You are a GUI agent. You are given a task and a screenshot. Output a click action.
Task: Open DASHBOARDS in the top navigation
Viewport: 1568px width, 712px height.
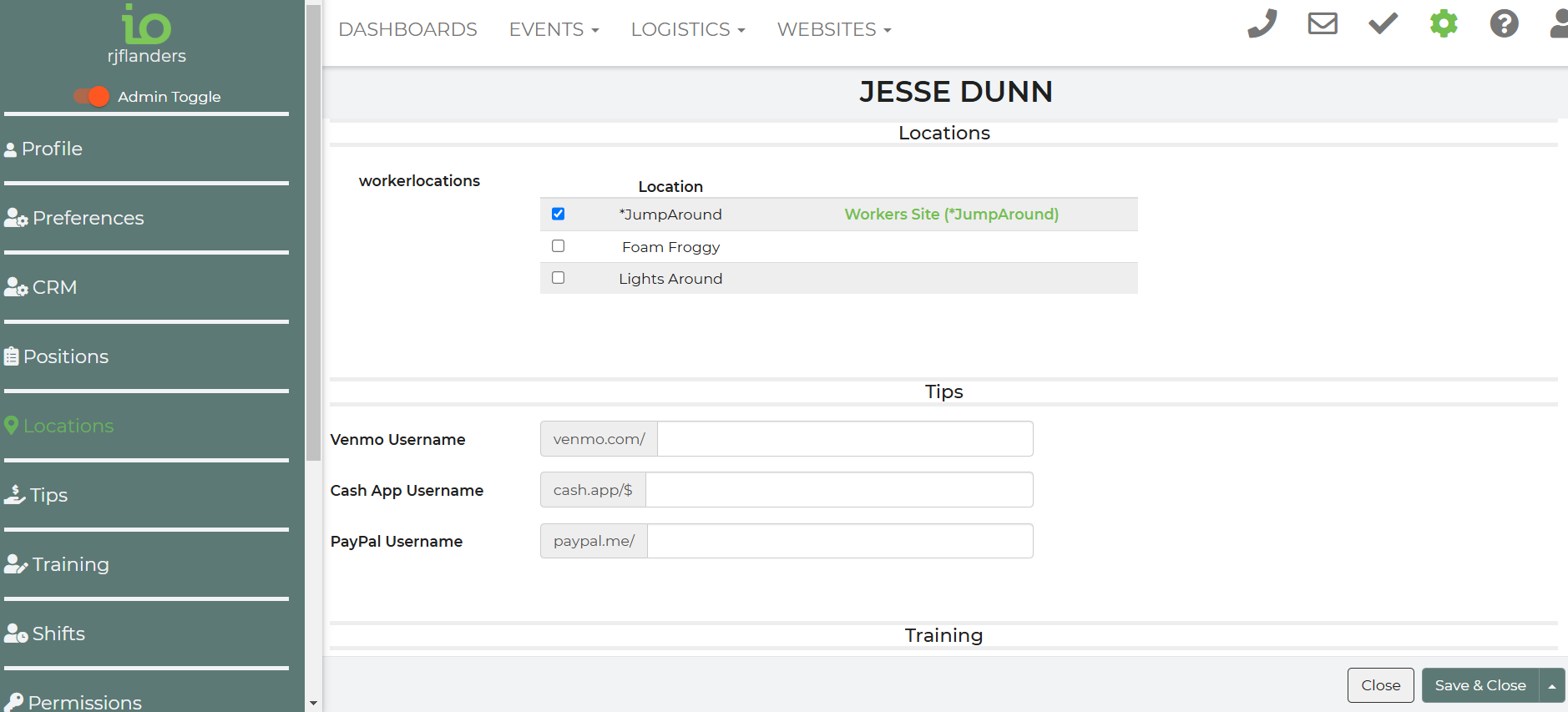(x=407, y=29)
